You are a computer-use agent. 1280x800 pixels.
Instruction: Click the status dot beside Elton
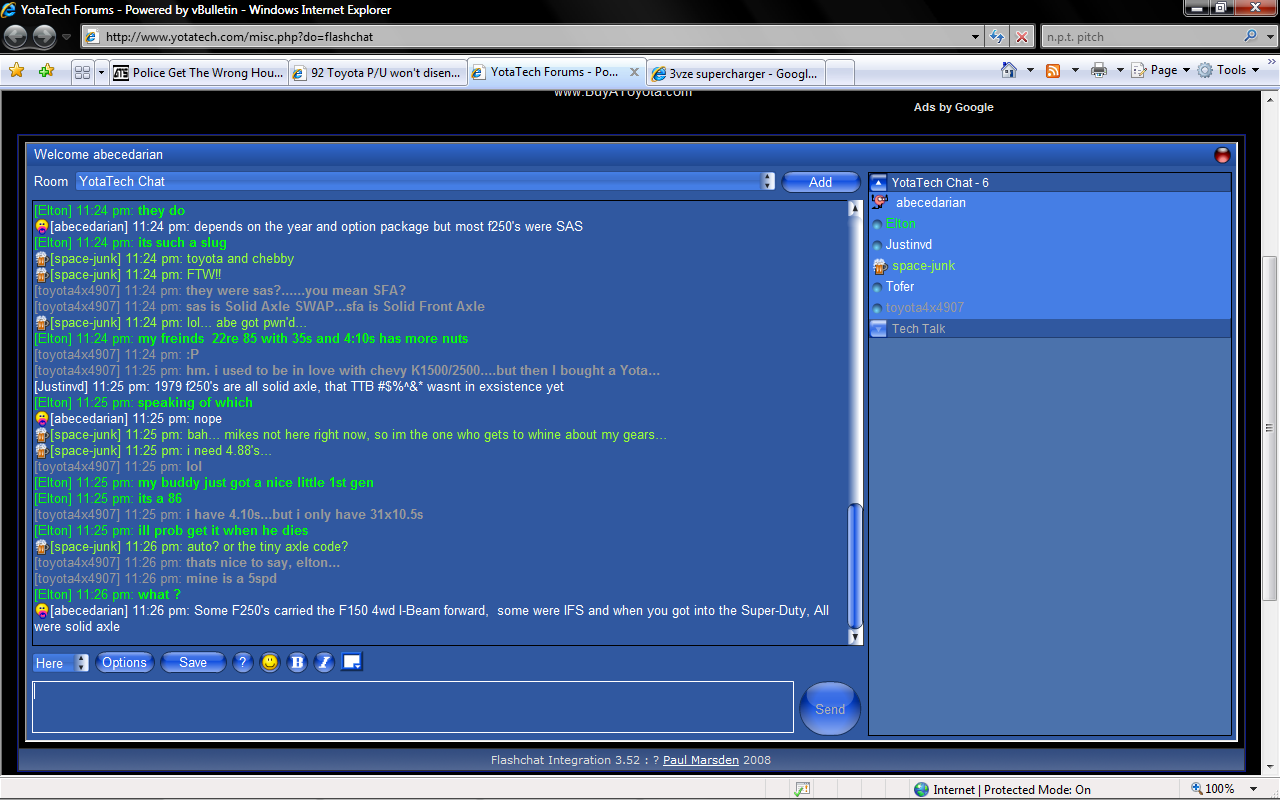click(x=877, y=224)
